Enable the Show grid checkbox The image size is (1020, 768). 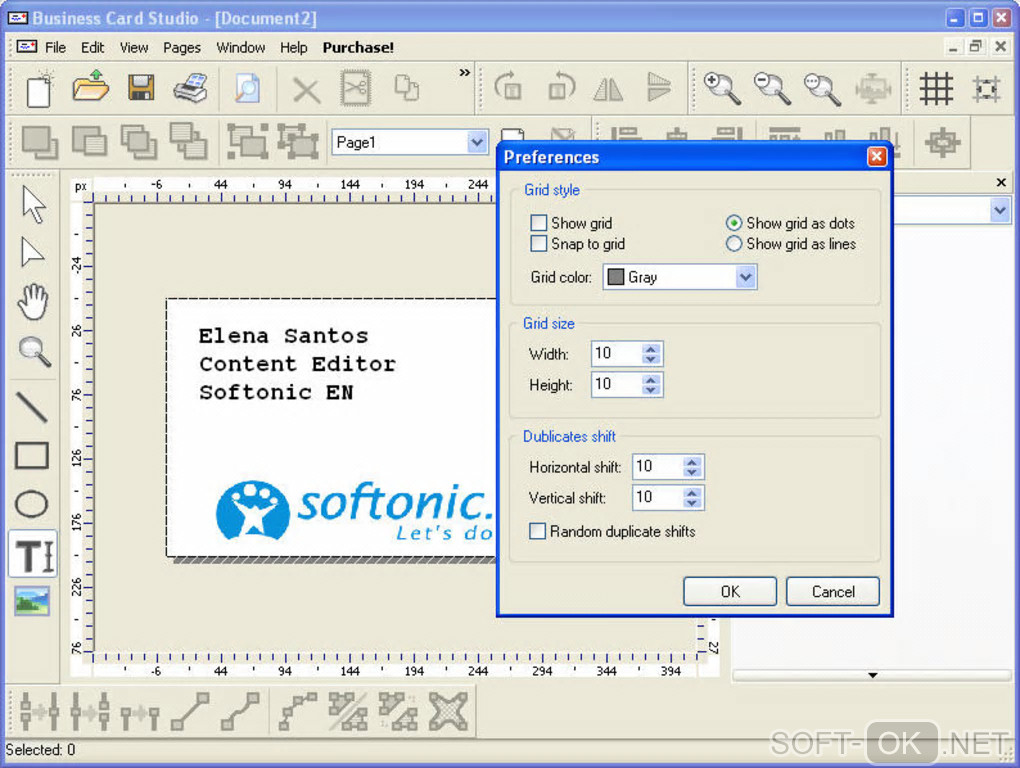click(x=539, y=223)
